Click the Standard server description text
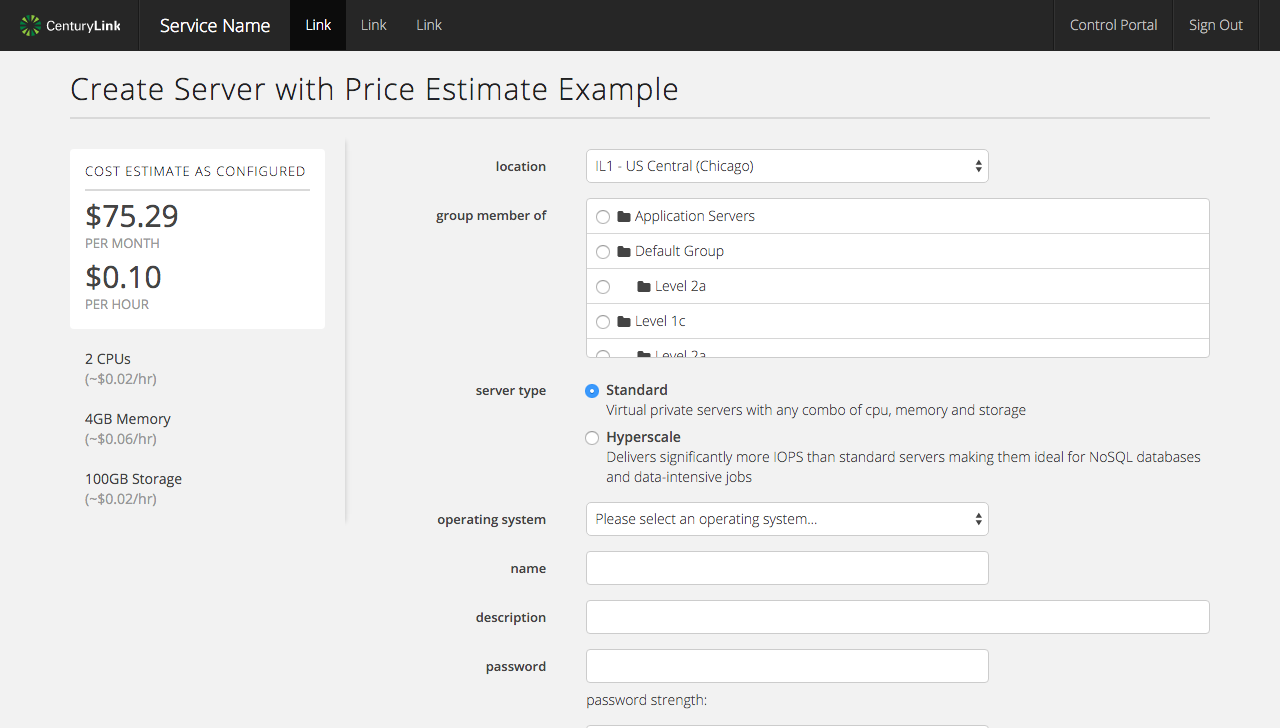 pos(816,410)
